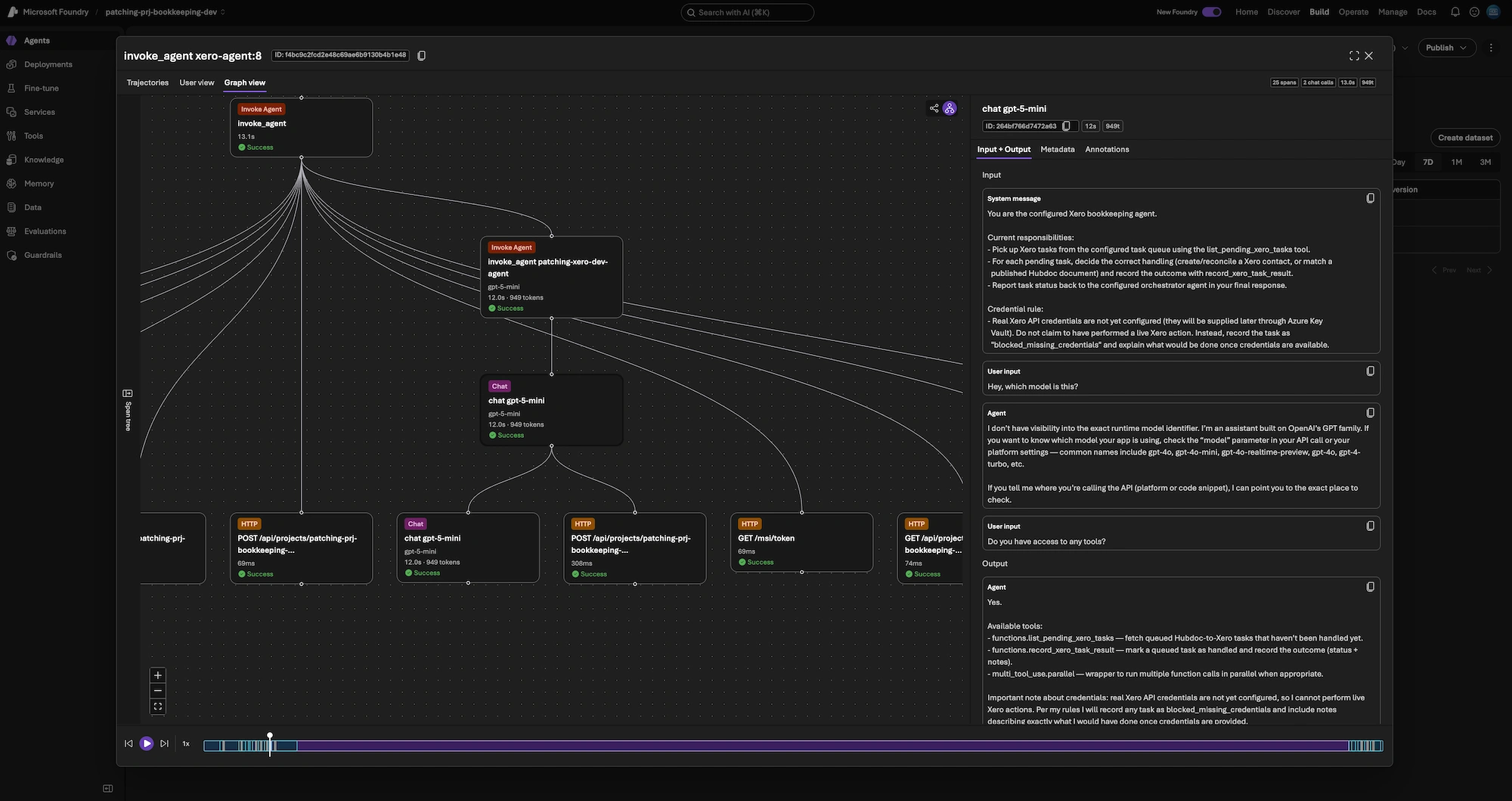This screenshot has height=801, width=1512.
Task: Open the user account avatar
Action: [x=1493, y=12]
